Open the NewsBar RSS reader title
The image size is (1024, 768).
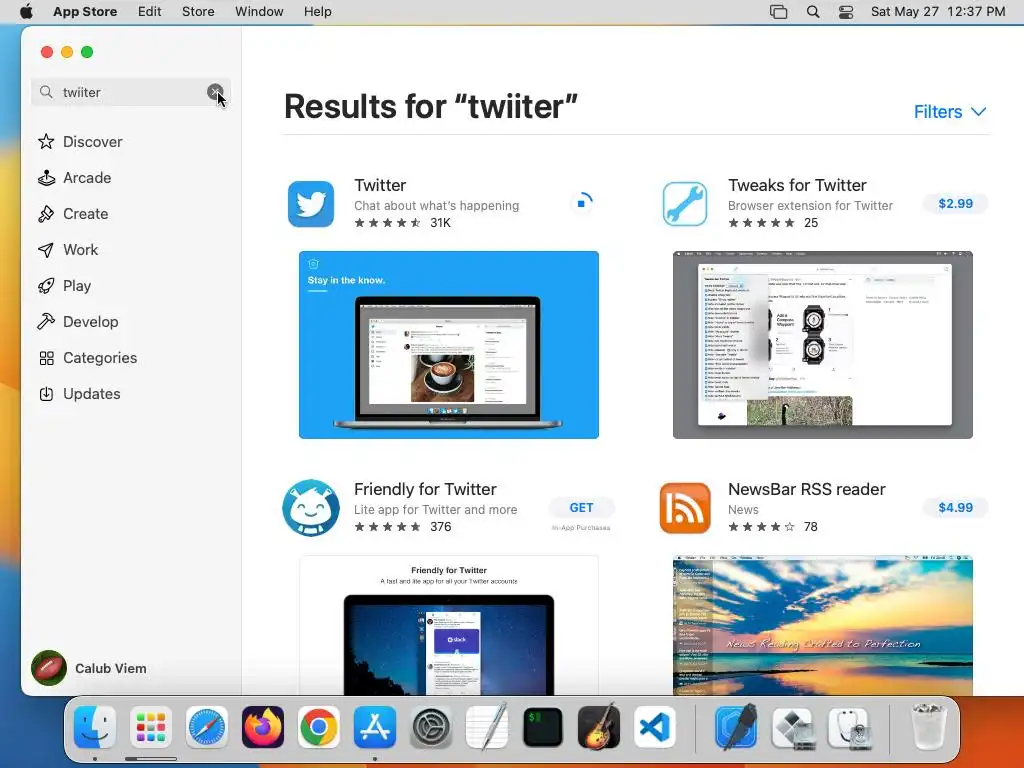[807, 489]
